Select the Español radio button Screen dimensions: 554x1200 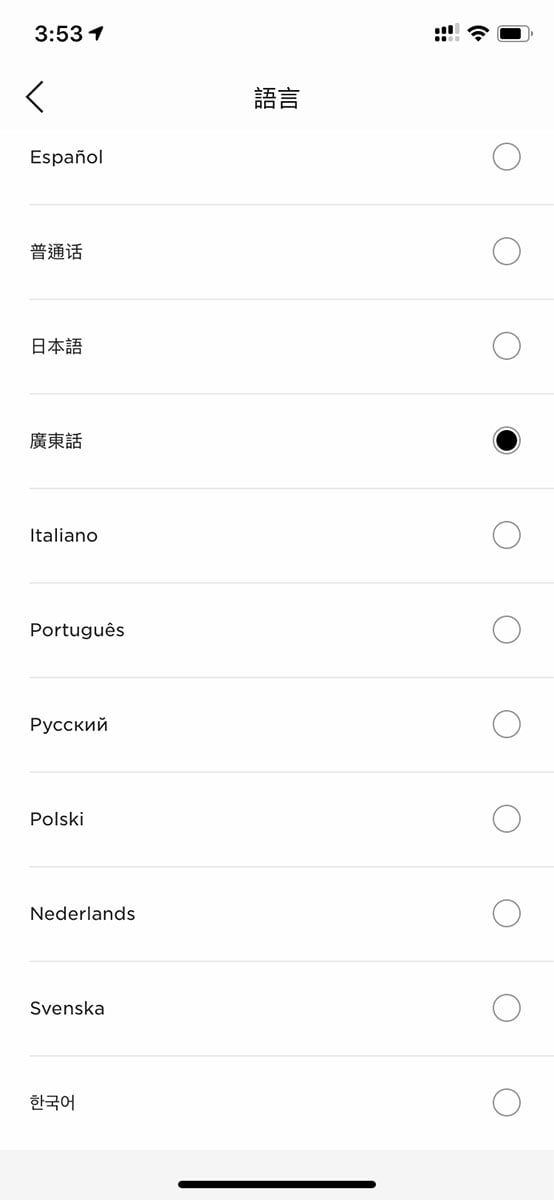[507, 157]
